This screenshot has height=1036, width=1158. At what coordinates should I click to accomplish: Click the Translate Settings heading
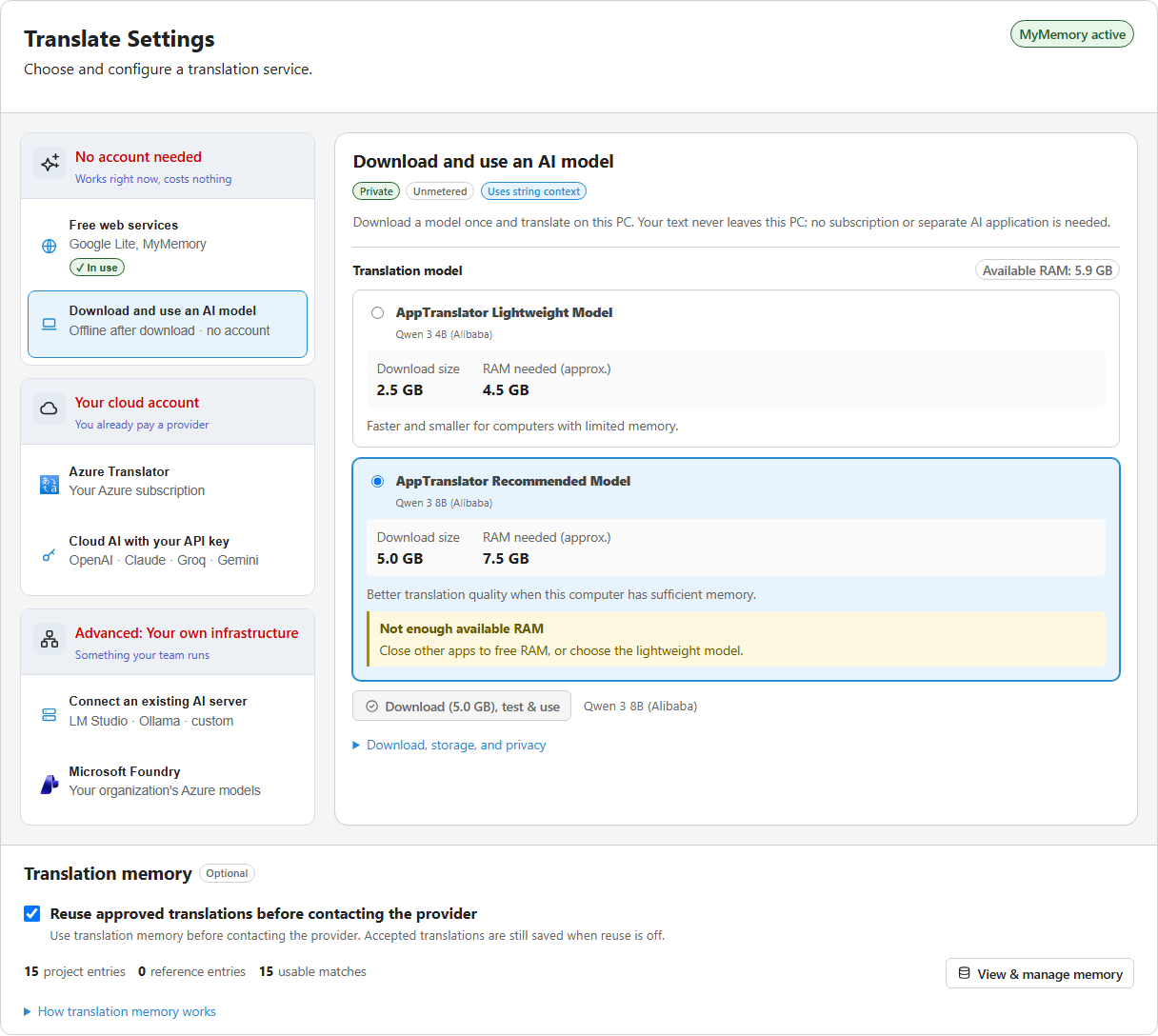[x=119, y=39]
